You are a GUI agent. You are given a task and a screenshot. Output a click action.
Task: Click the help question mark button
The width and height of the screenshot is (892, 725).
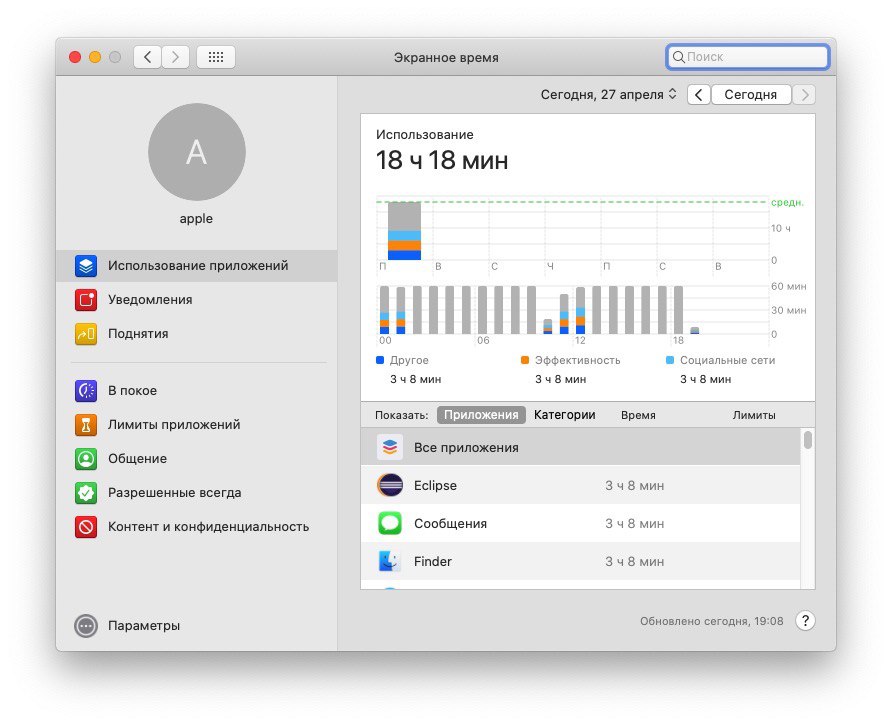point(805,621)
